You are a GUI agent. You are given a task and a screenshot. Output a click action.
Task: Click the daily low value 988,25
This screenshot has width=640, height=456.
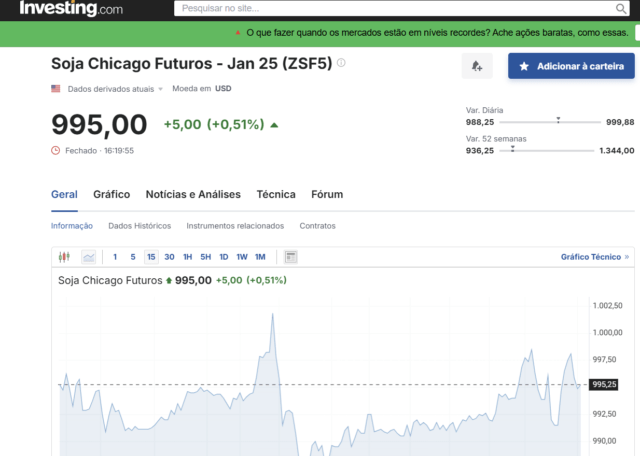480,122
